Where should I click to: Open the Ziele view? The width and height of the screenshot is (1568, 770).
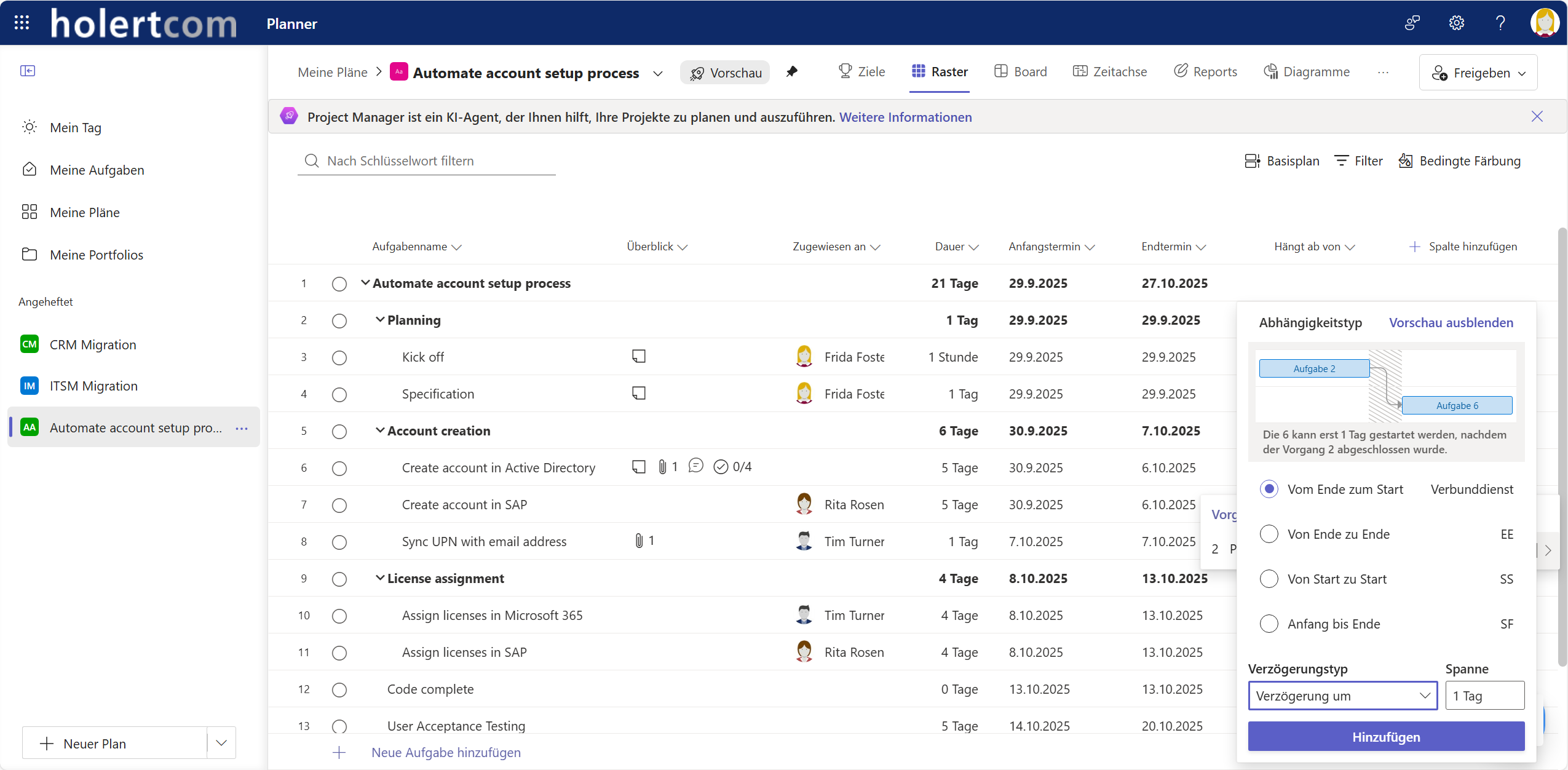861,71
